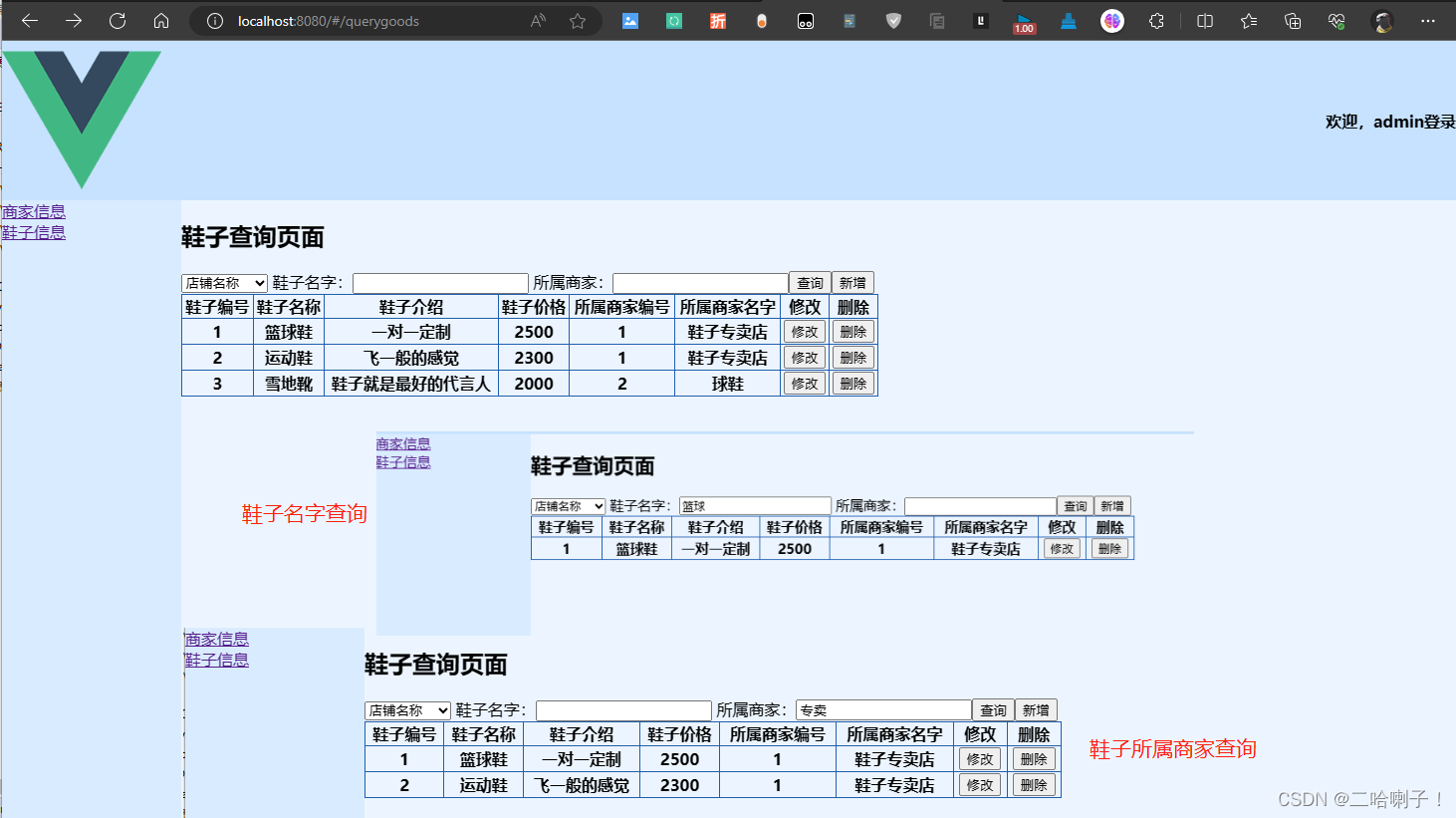Open the colorful brain extension
The width and height of the screenshot is (1456, 818).
(x=1112, y=21)
